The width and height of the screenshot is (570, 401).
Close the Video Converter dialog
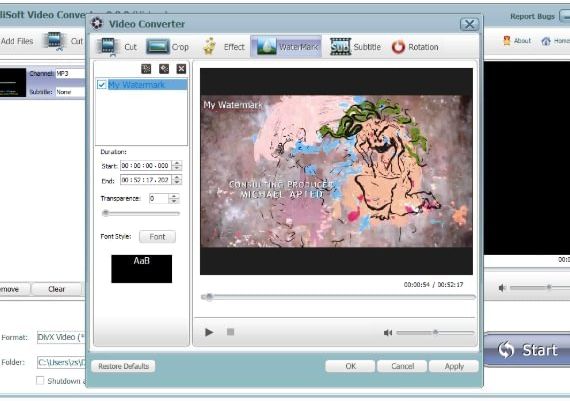point(469,24)
